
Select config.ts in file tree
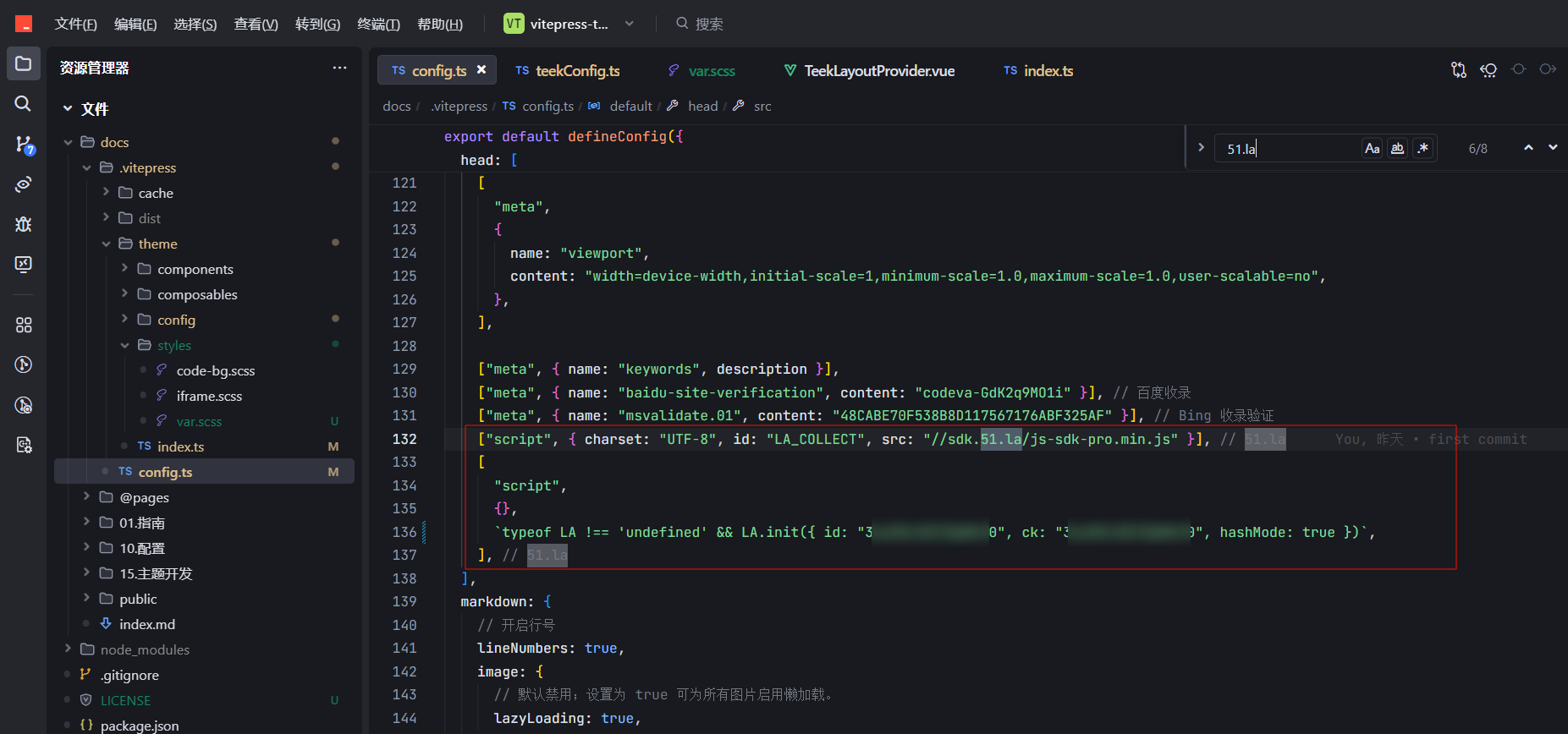pos(204,472)
